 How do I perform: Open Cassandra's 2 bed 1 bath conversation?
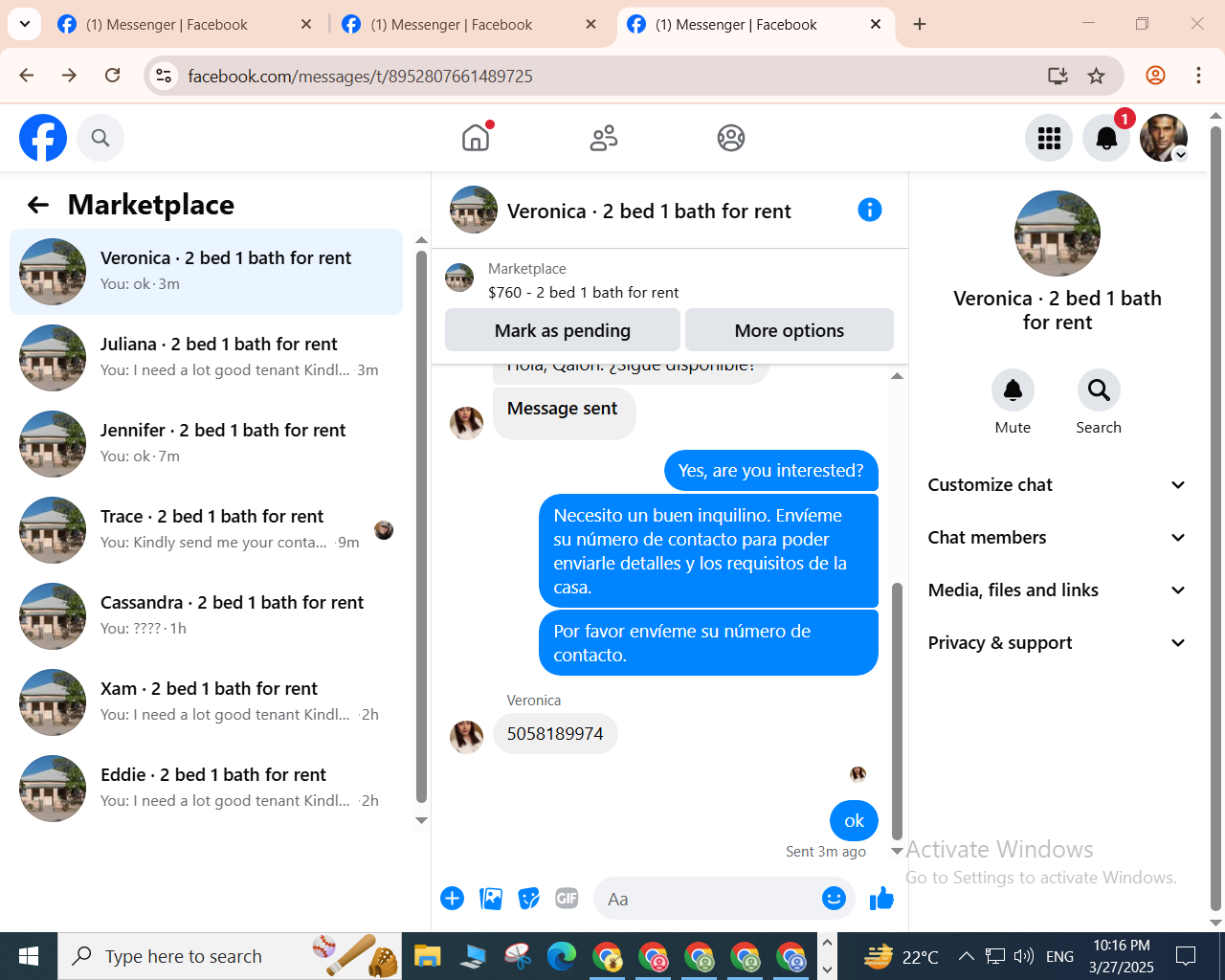[x=206, y=615]
